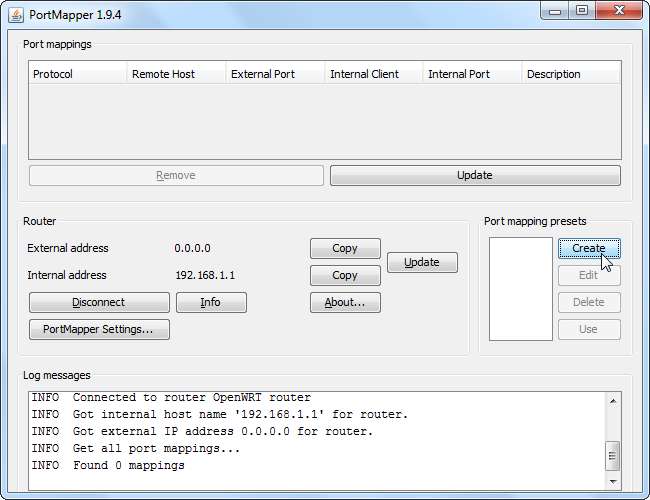Viewport: 650px width, 500px height.
Task: Close the PortMapper window
Action: 619,11
